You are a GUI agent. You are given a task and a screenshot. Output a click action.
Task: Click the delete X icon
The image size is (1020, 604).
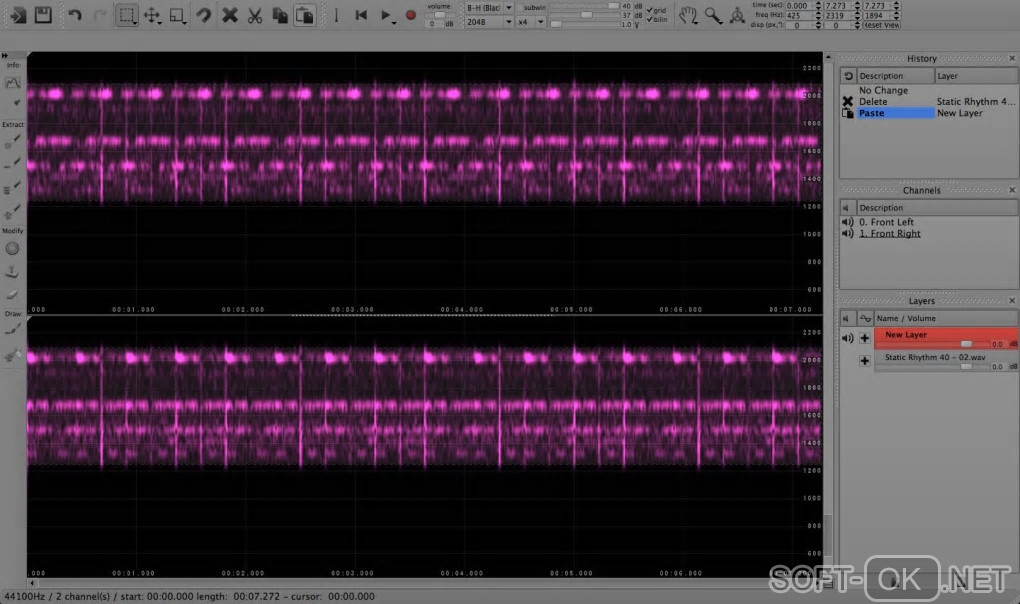point(229,15)
